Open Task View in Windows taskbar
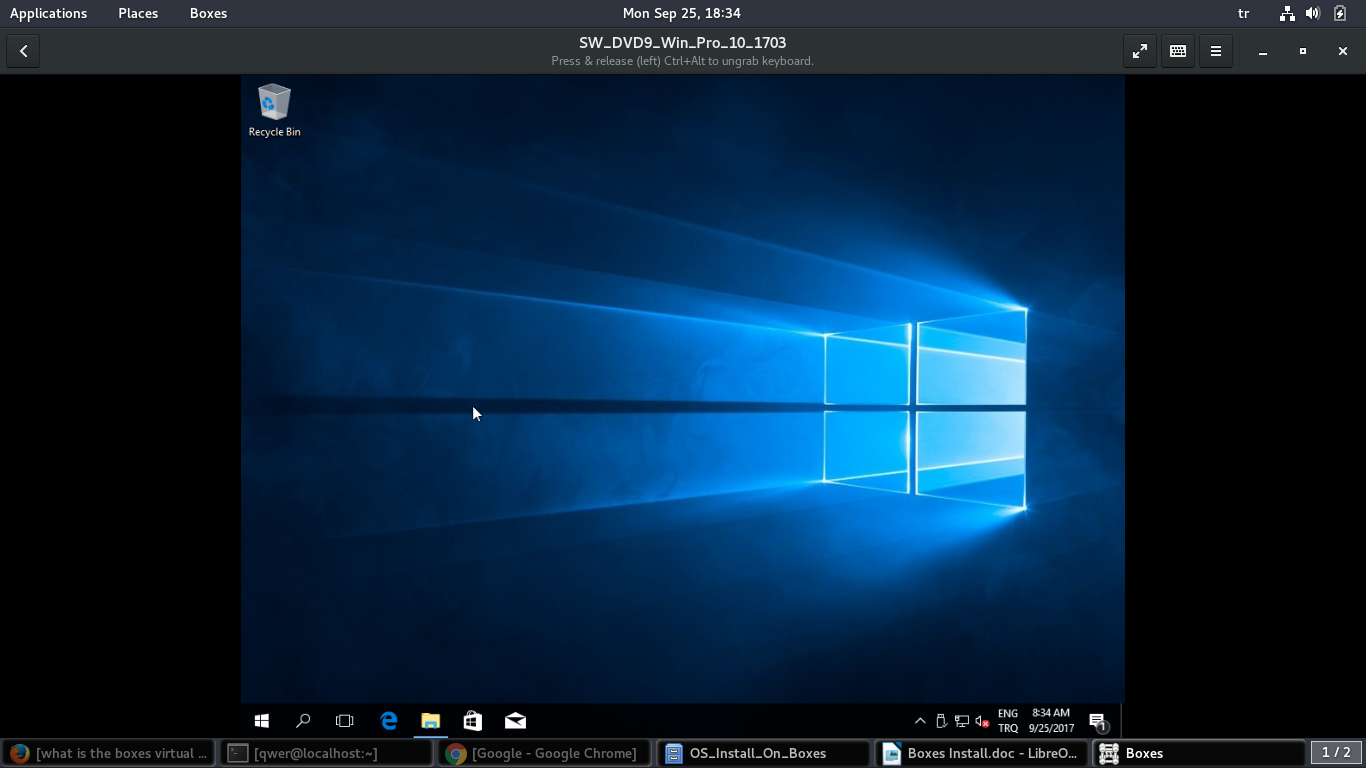1366x768 pixels. coord(345,721)
